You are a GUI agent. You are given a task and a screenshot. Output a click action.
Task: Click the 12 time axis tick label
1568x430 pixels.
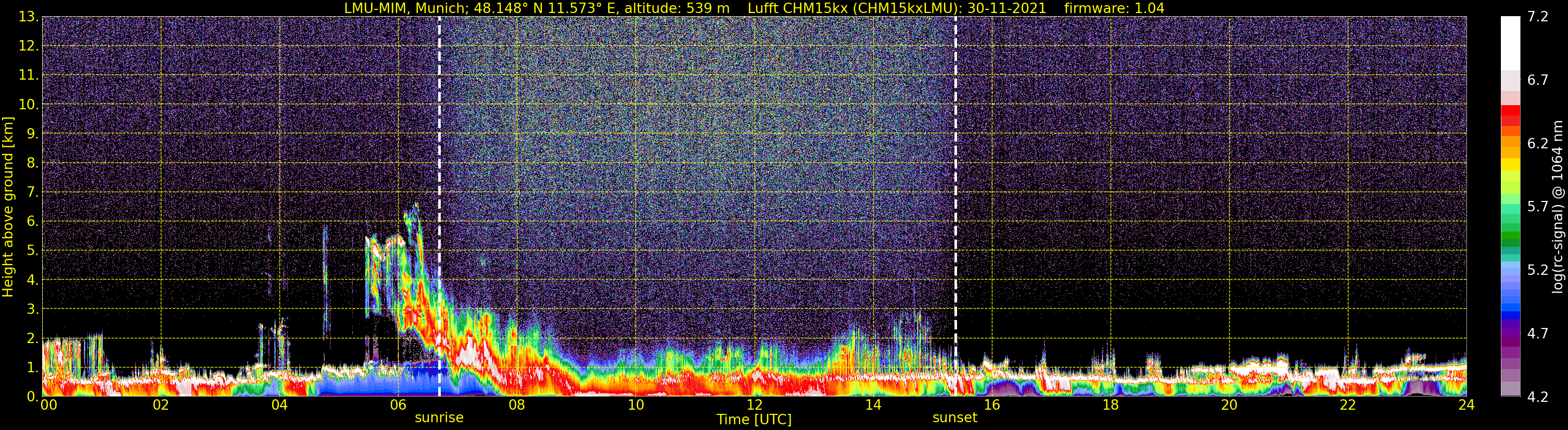pyautogui.click(x=754, y=405)
